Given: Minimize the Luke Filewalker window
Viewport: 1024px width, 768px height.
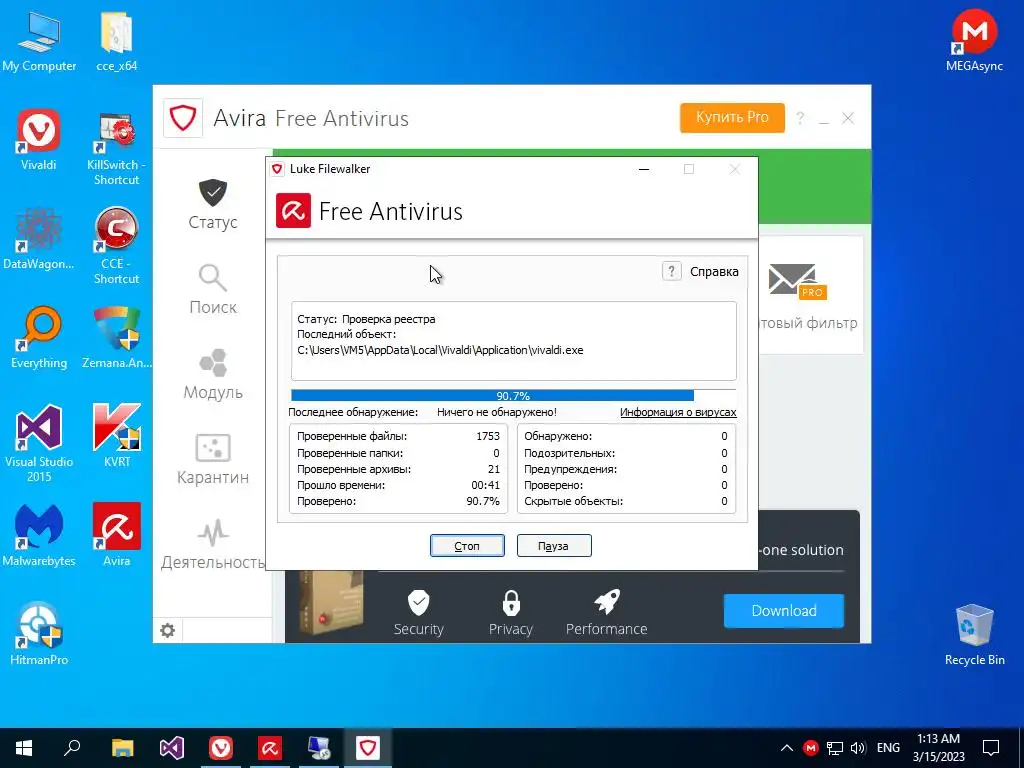Looking at the screenshot, I should [x=644, y=169].
